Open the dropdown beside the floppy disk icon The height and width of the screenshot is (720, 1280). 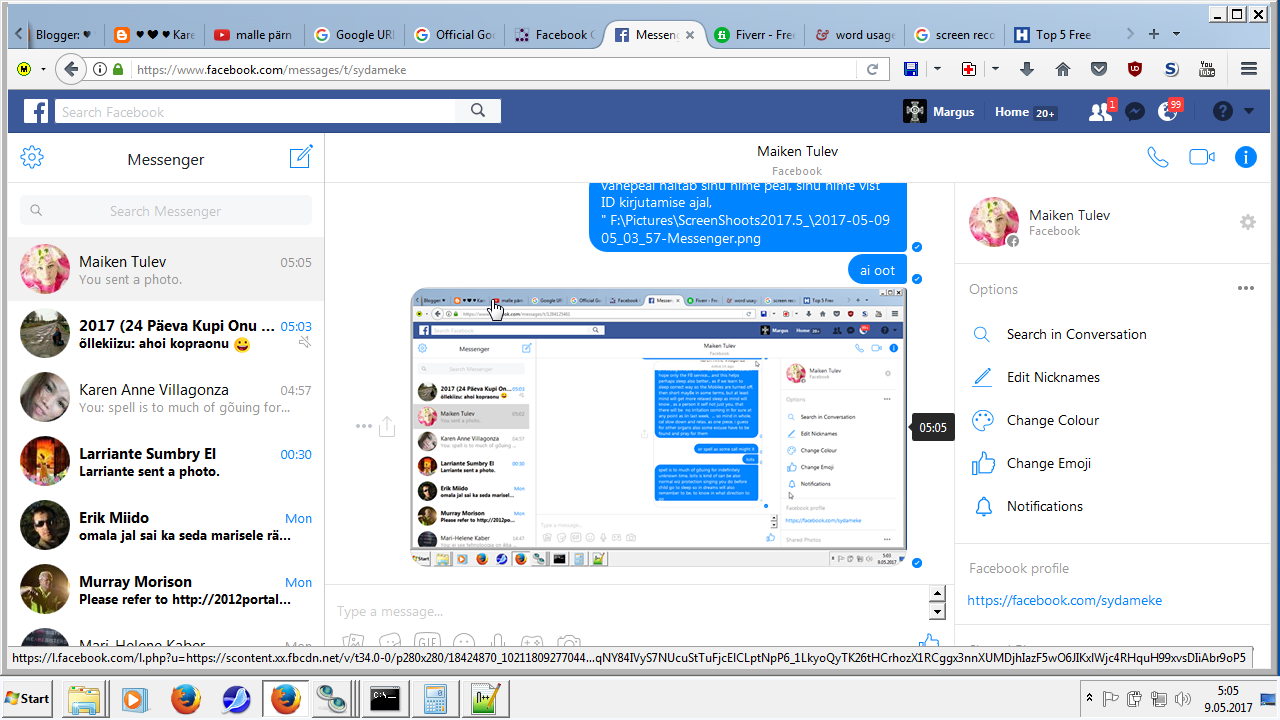click(x=937, y=69)
